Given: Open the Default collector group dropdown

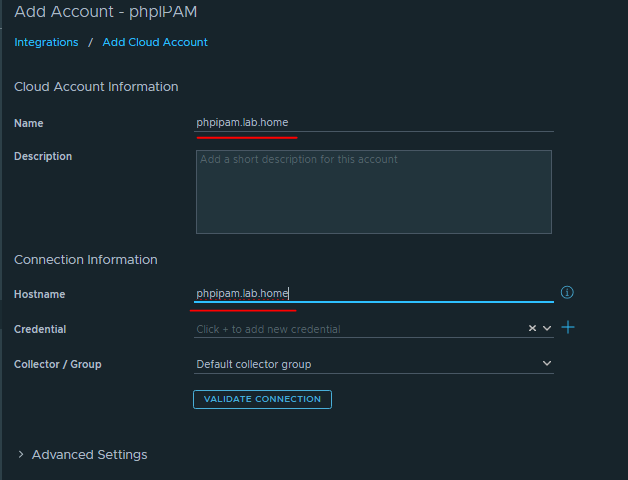Looking at the screenshot, I should (x=373, y=364).
